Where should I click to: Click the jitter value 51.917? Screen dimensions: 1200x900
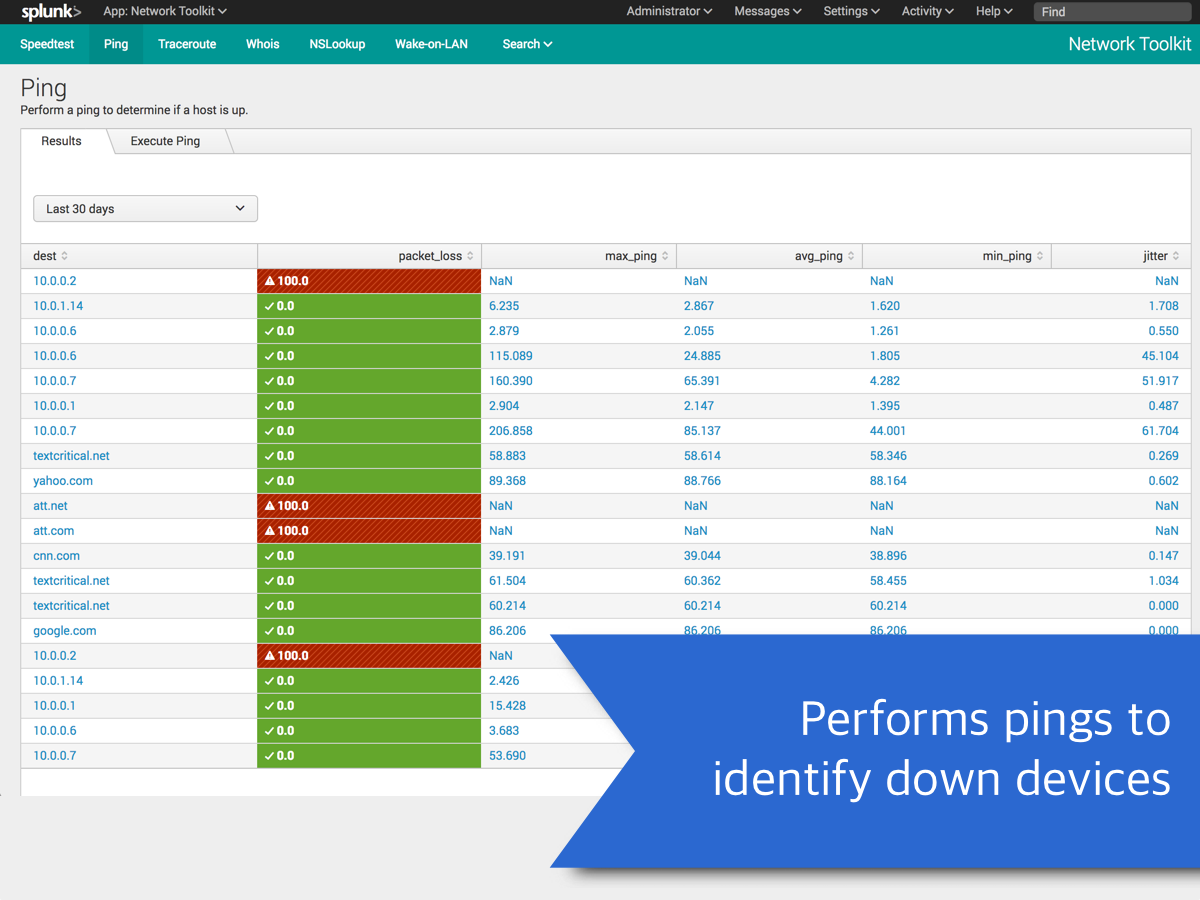[x=1160, y=381]
